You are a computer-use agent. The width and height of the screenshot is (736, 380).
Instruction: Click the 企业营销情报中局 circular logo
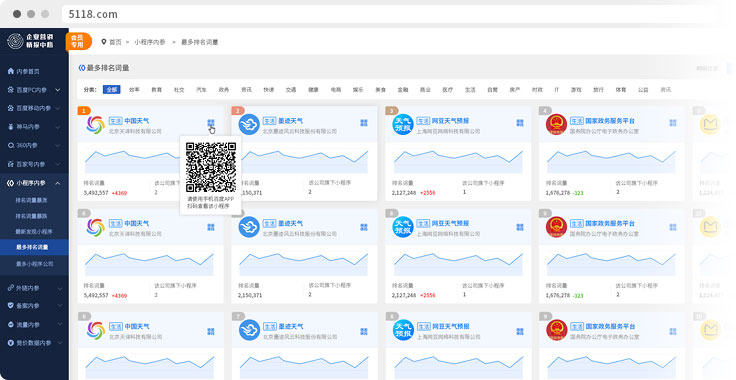pyautogui.click(x=15, y=41)
